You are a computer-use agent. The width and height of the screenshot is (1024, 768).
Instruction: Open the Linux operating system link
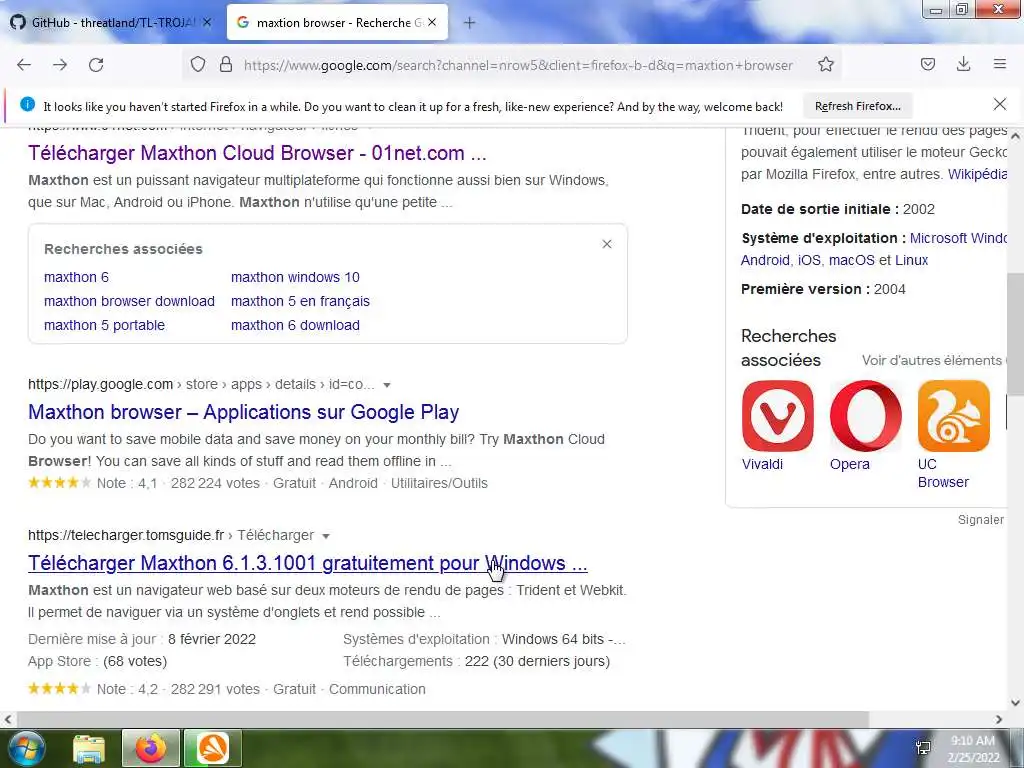(x=912, y=260)
